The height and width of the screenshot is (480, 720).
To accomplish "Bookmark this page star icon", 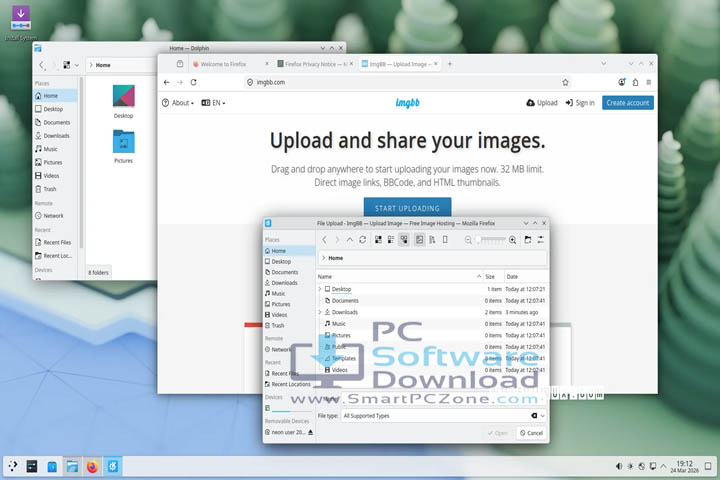I will tap(565, 82).
